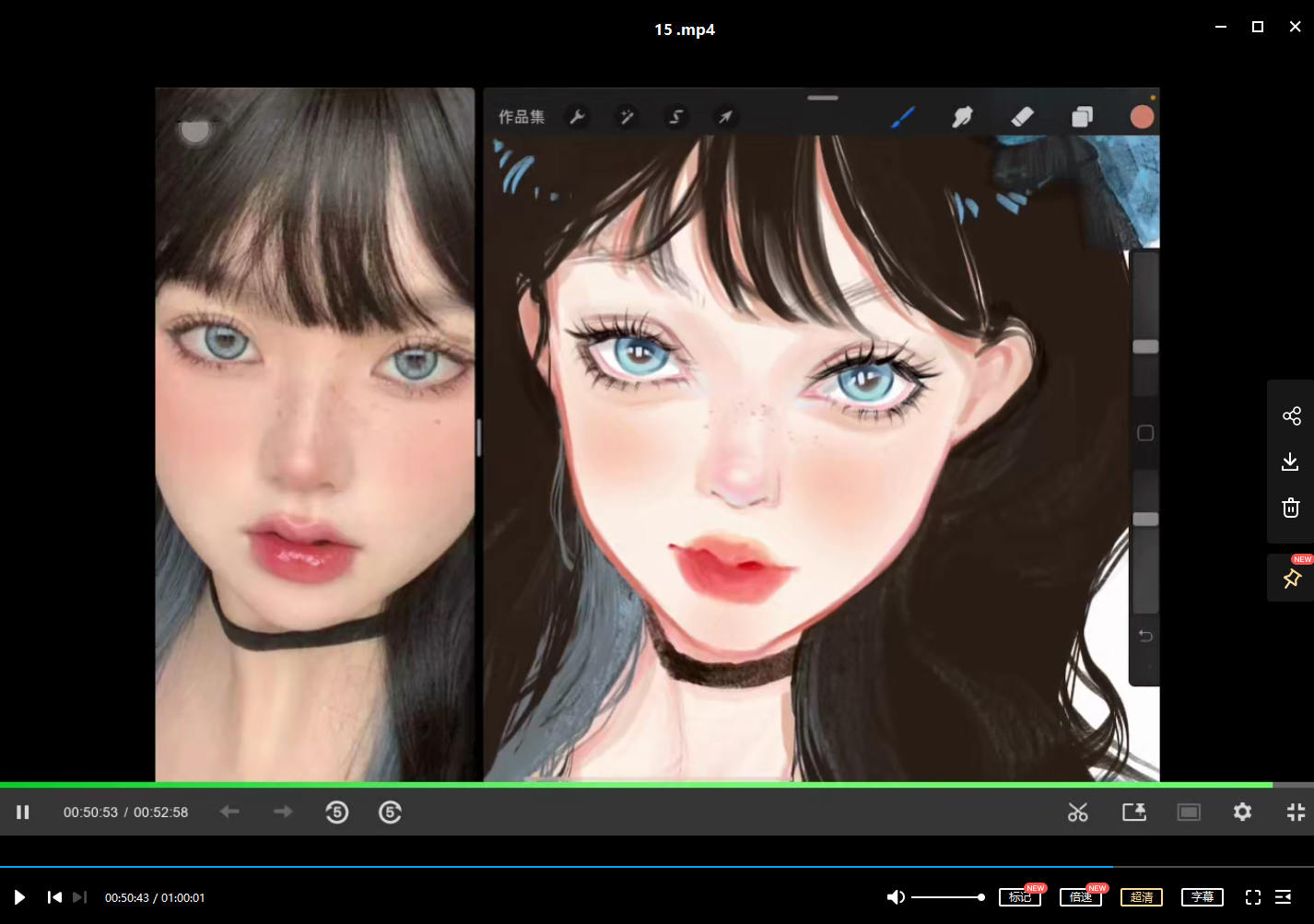This screenshot has height=924, width=1314.
Task: Mute audio with the speaker icon
Action: [895, 897]
